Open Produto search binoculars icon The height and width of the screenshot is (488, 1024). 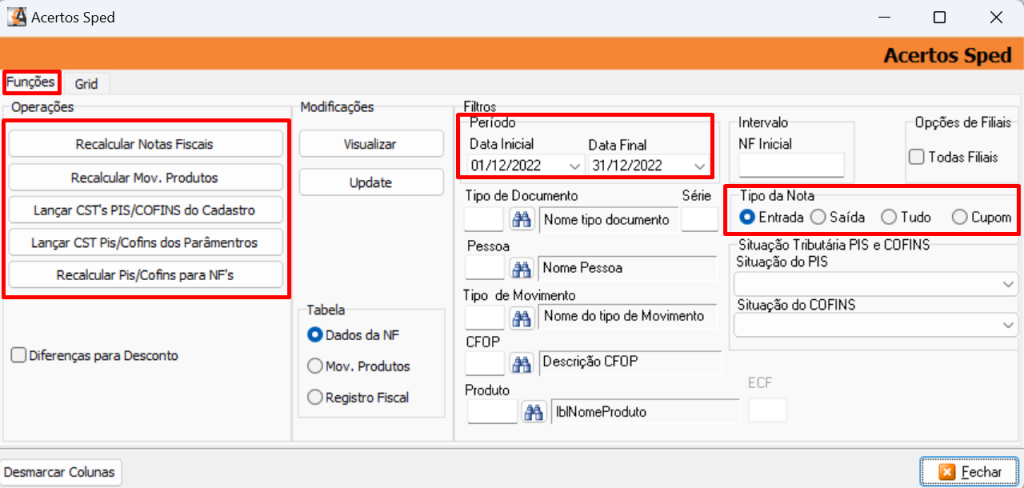click(x=534, y=412)
